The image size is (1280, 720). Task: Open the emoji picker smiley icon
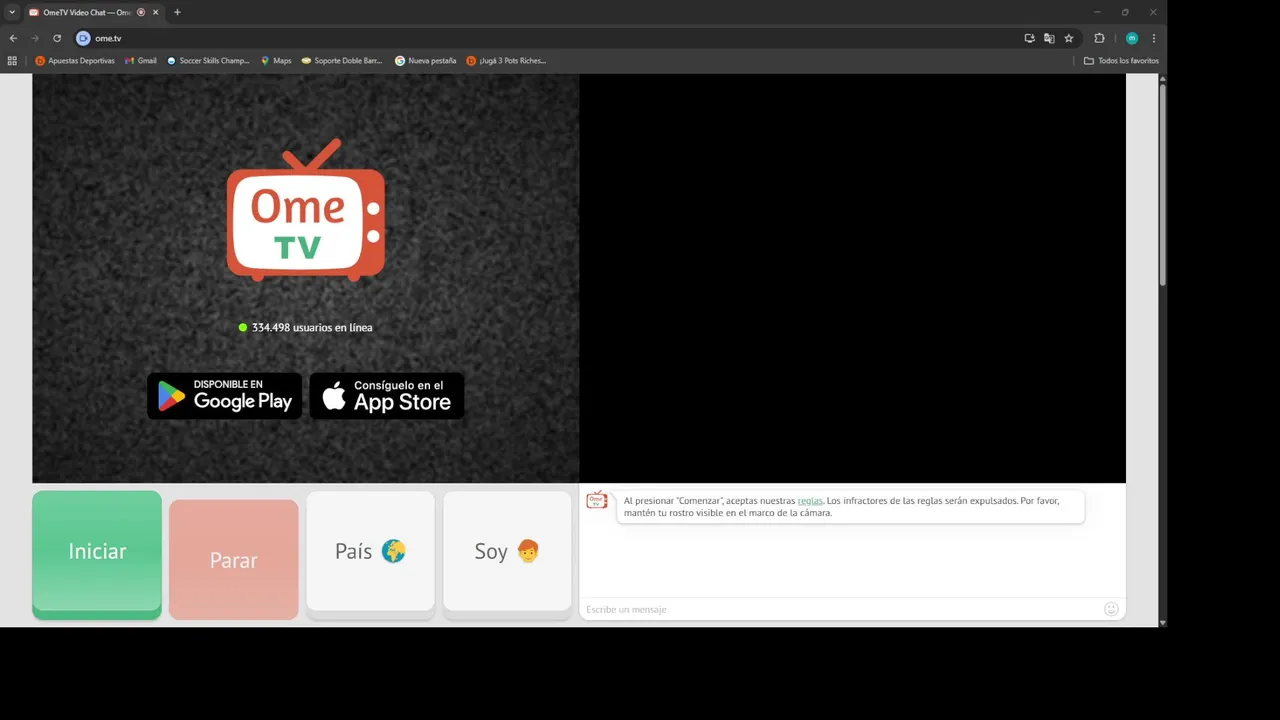pyautogui.click(x=1111, y=609)
